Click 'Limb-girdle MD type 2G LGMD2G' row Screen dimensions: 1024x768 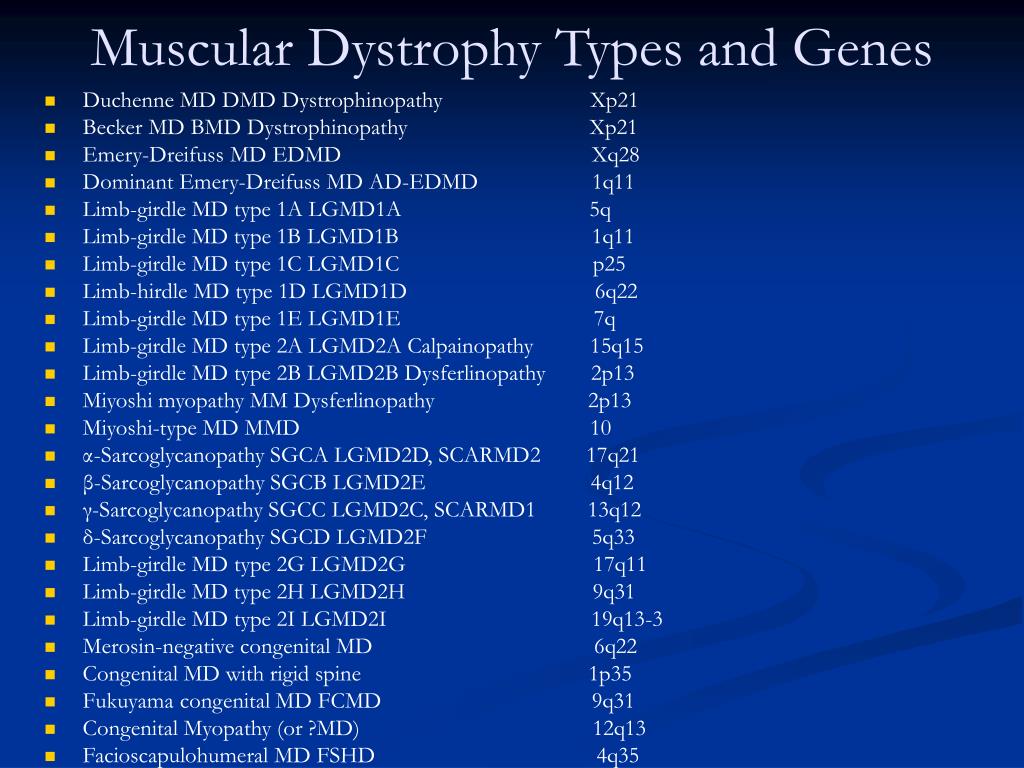point(244,566)
